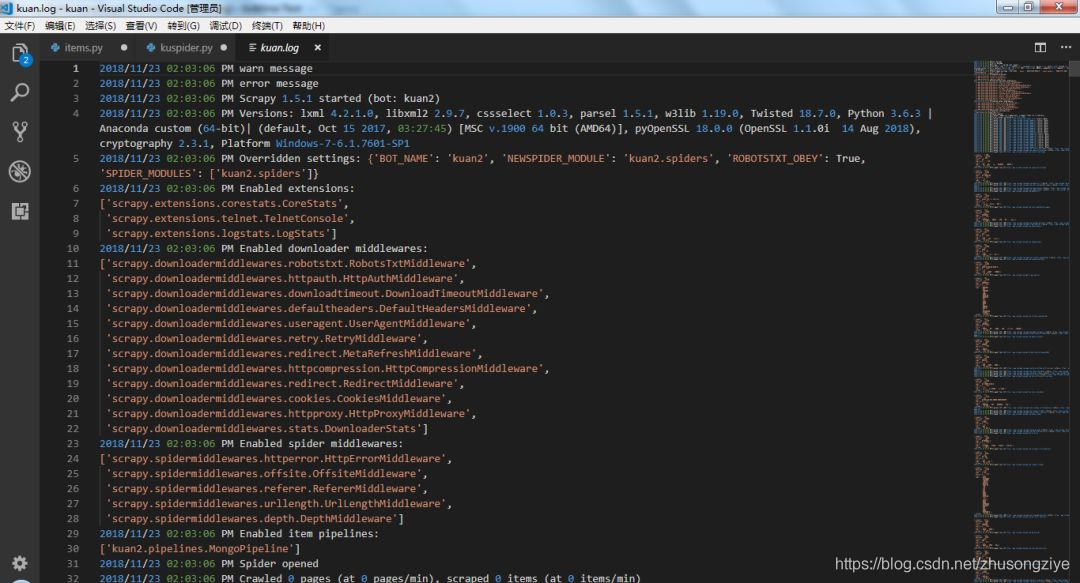The width and height of the screenshot is (1080, 583).
Task: Click line number 23 in gutter
Action: [x=73, y=443]
